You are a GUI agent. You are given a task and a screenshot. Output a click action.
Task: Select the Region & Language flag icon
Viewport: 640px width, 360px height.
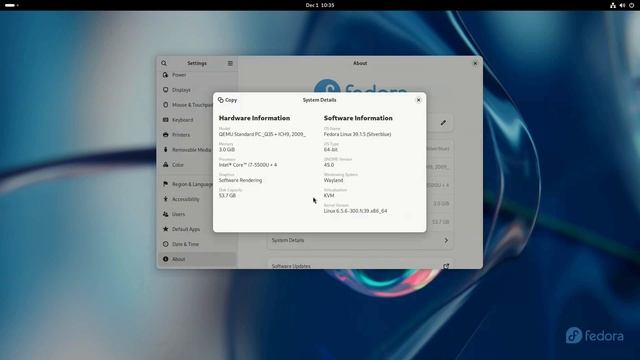point(165,184)
